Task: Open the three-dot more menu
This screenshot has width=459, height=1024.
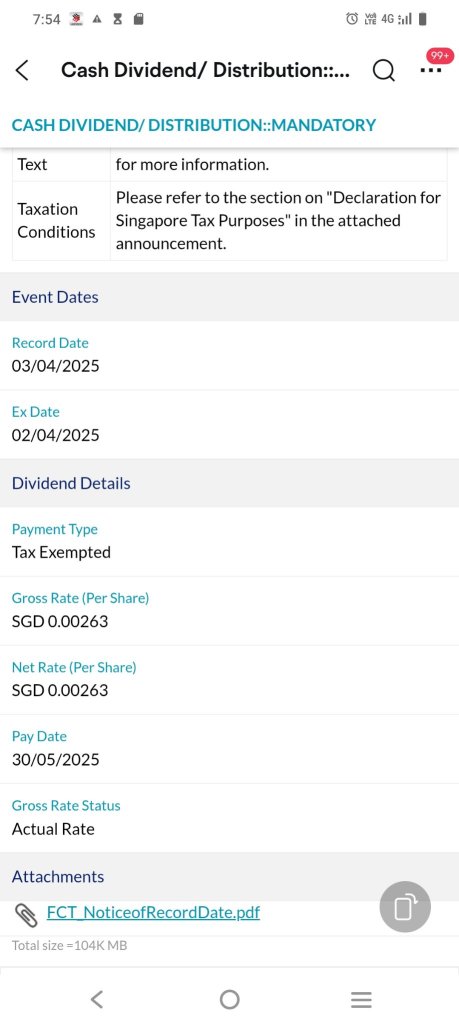Action: (x=430, y=70)
